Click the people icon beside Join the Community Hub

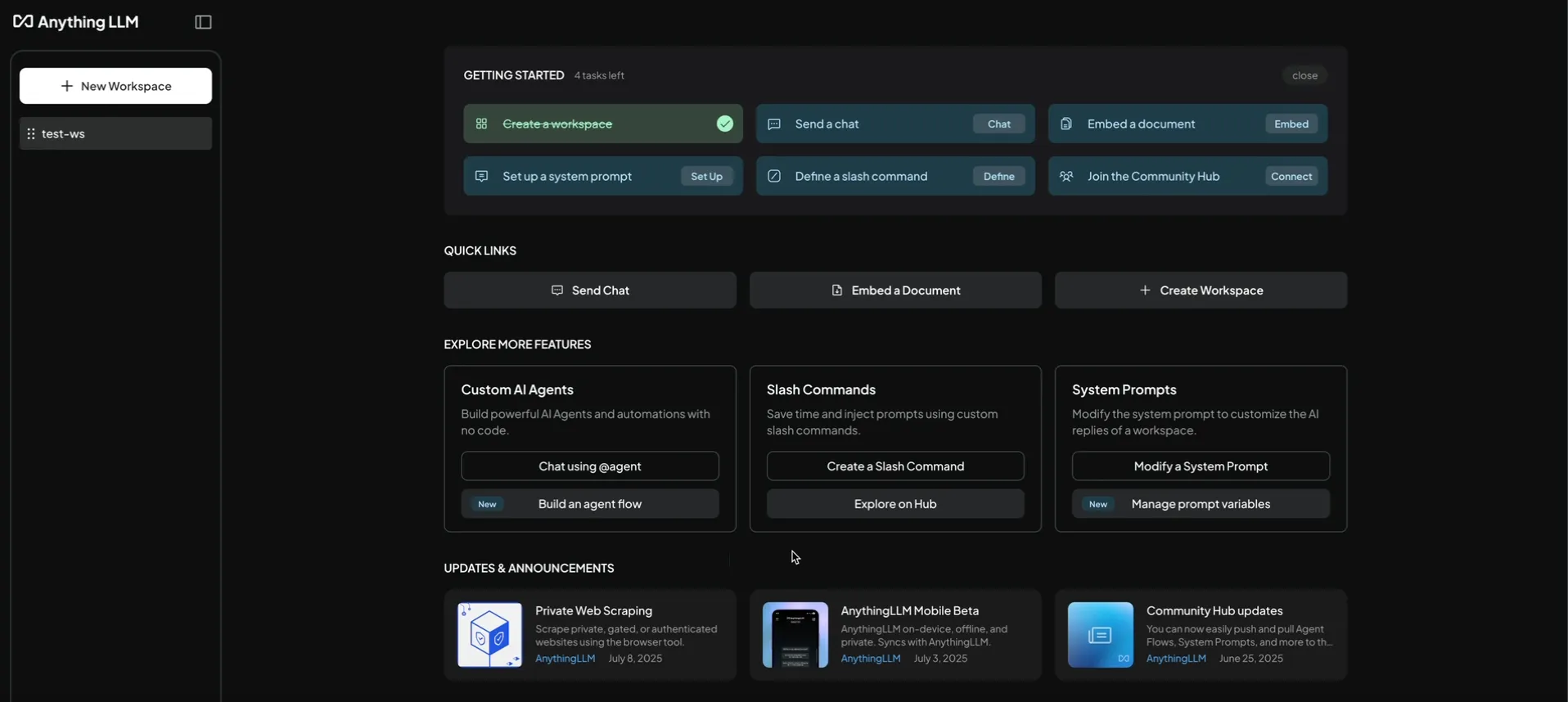click(x=1066, y=176)
